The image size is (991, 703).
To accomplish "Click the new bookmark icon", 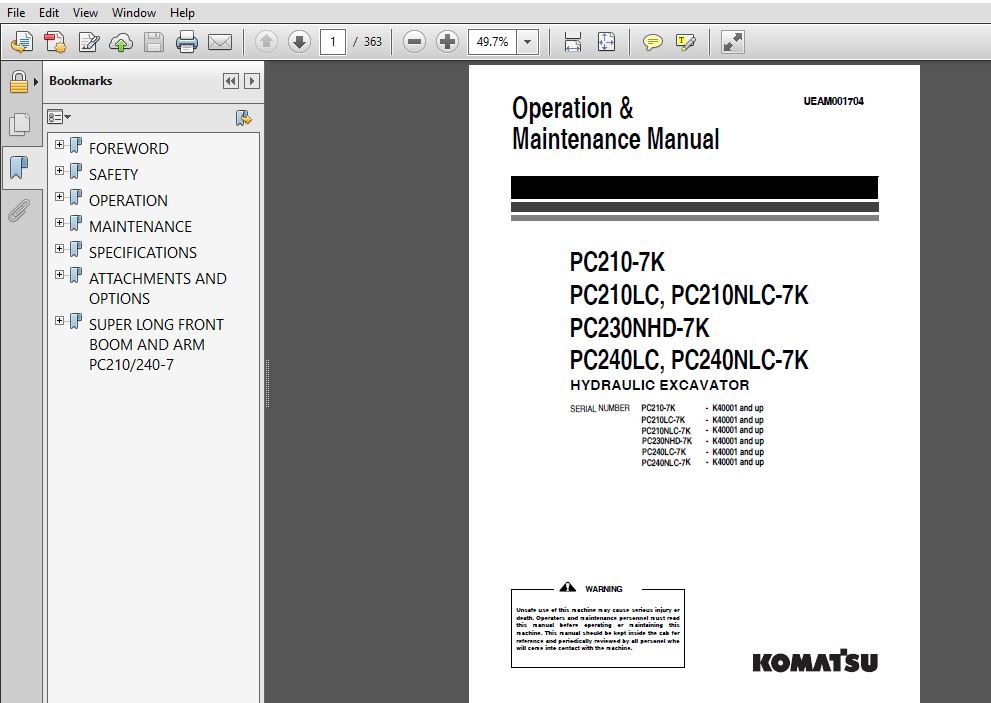I will (x=243, y=118).
